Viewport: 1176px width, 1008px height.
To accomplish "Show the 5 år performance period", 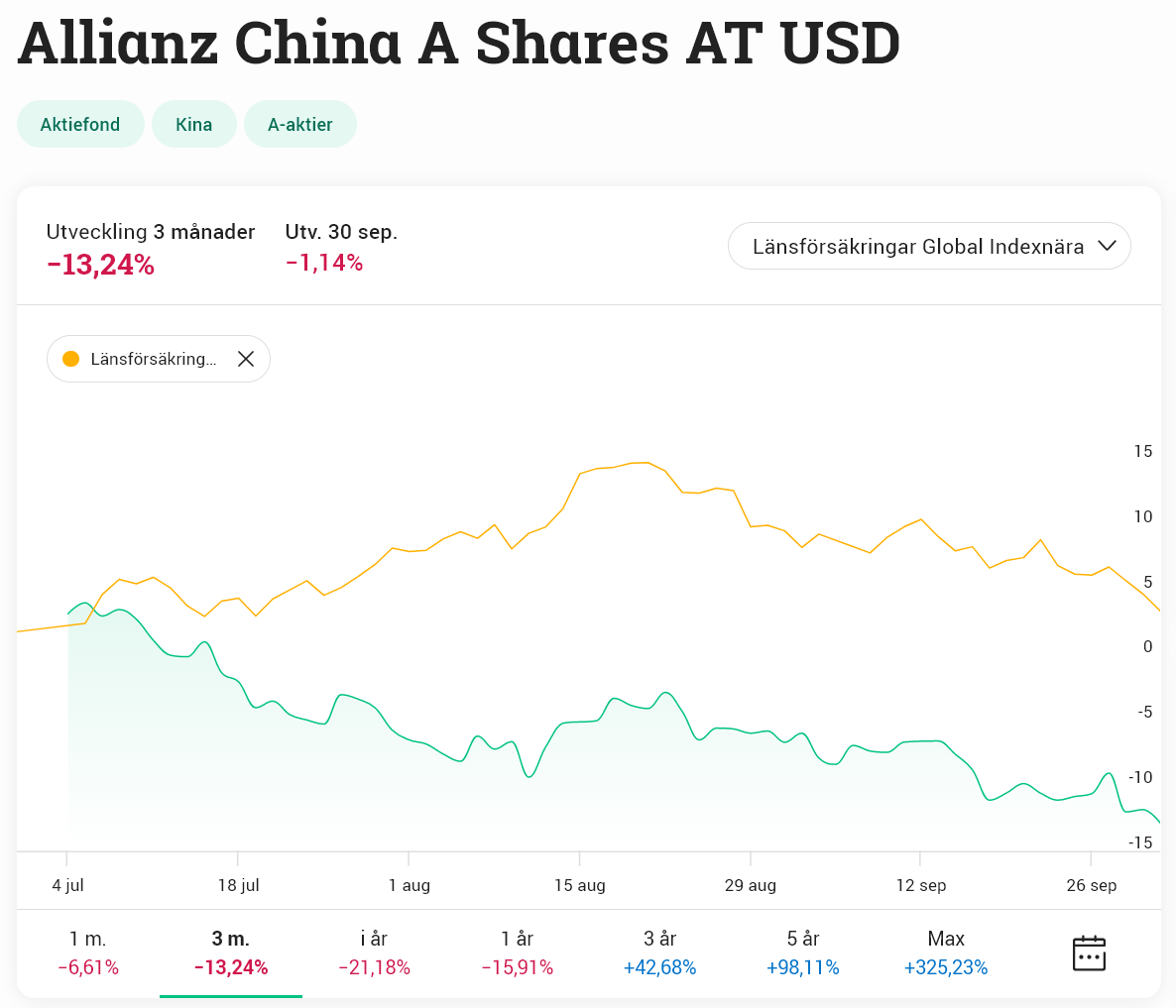I will tap(802, 952).
